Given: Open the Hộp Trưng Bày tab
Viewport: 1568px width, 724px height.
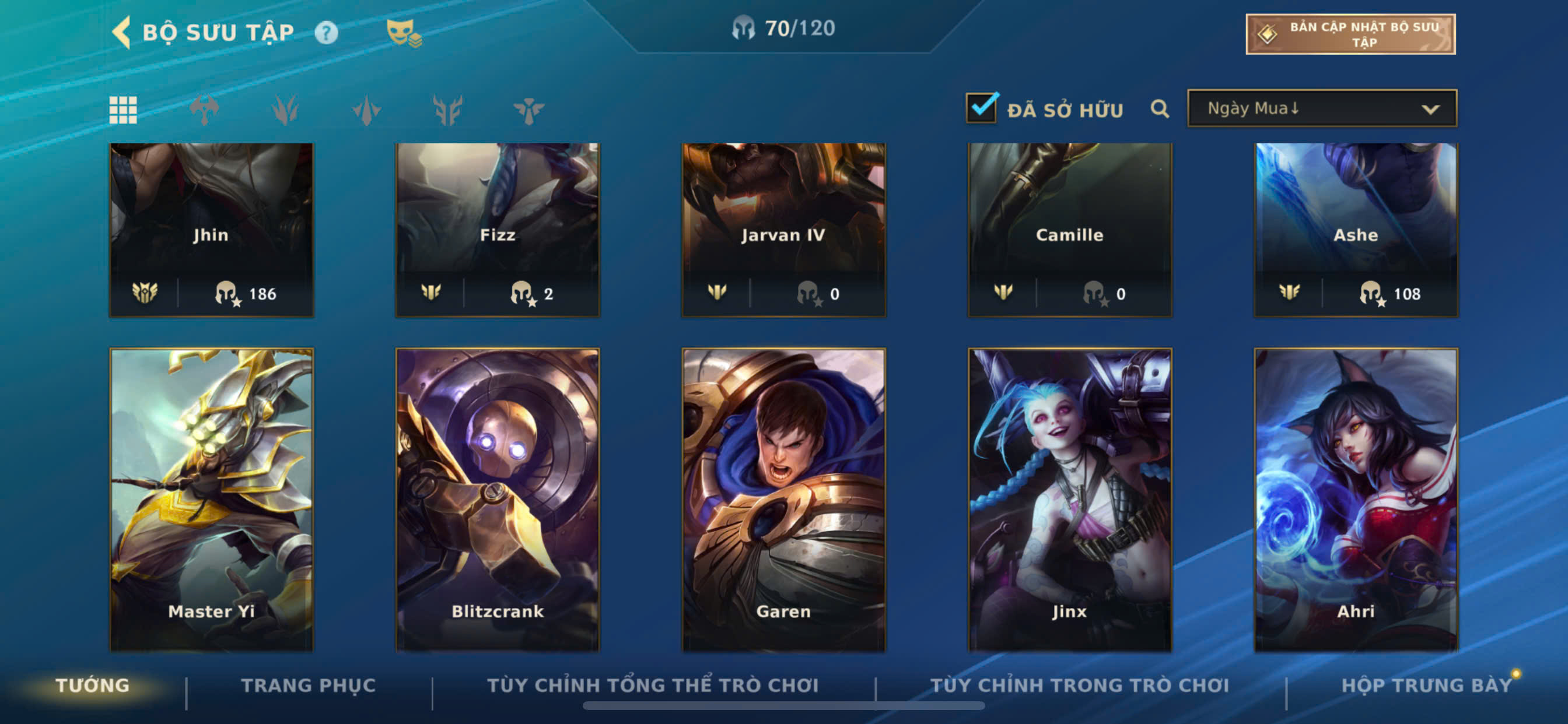Looking at the screenshot, I should click(1426, 686).
